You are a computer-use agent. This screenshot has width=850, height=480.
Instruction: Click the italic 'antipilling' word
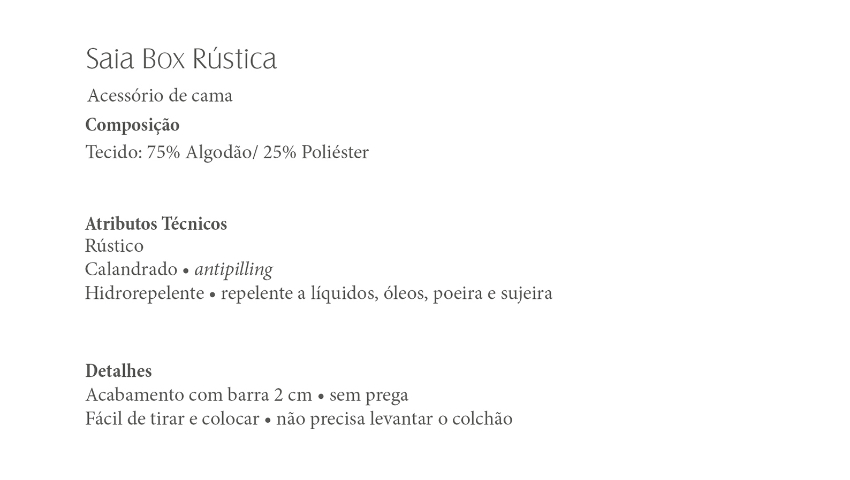(234, 270)
